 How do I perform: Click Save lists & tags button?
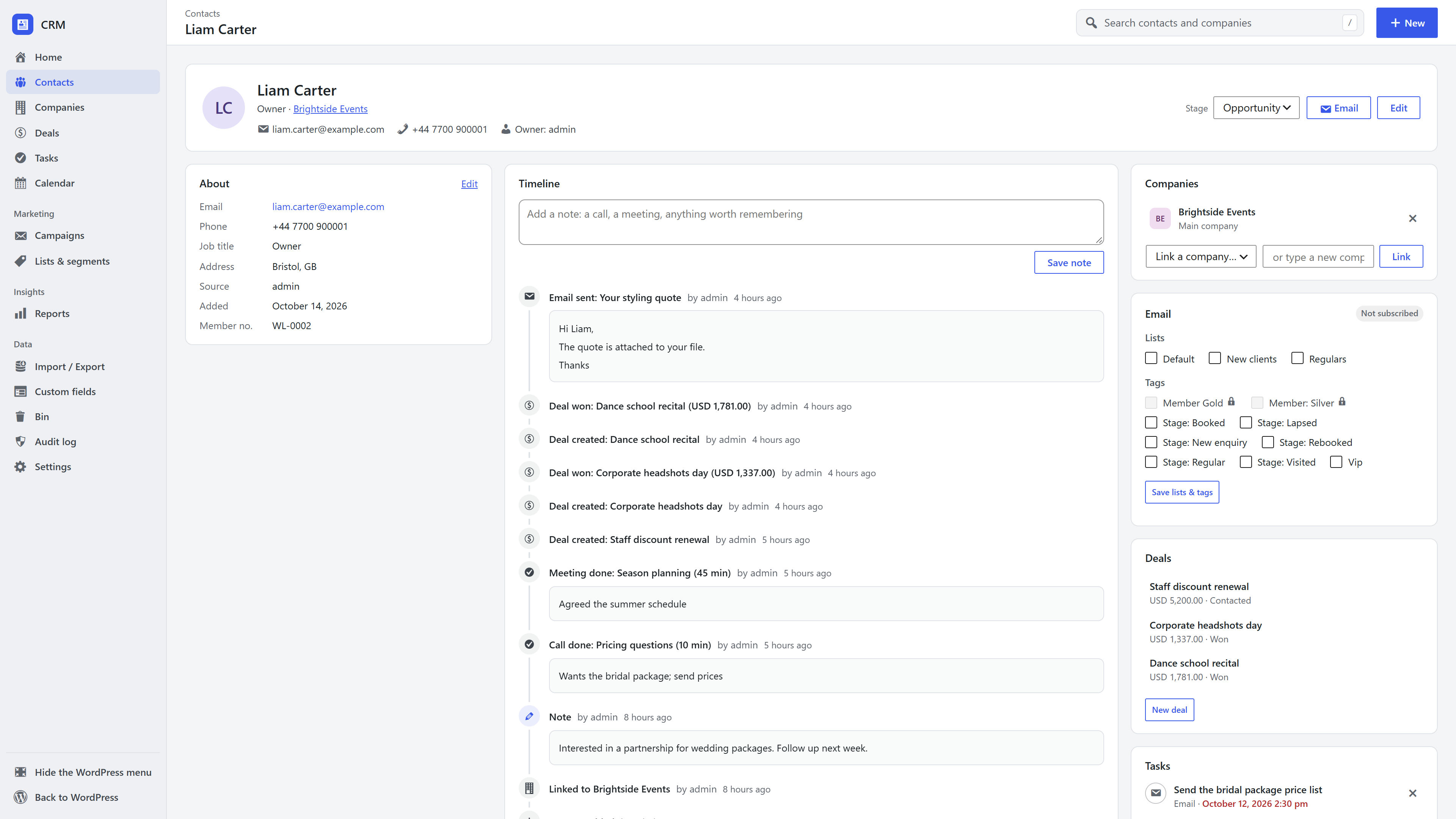pos(1182,492)
